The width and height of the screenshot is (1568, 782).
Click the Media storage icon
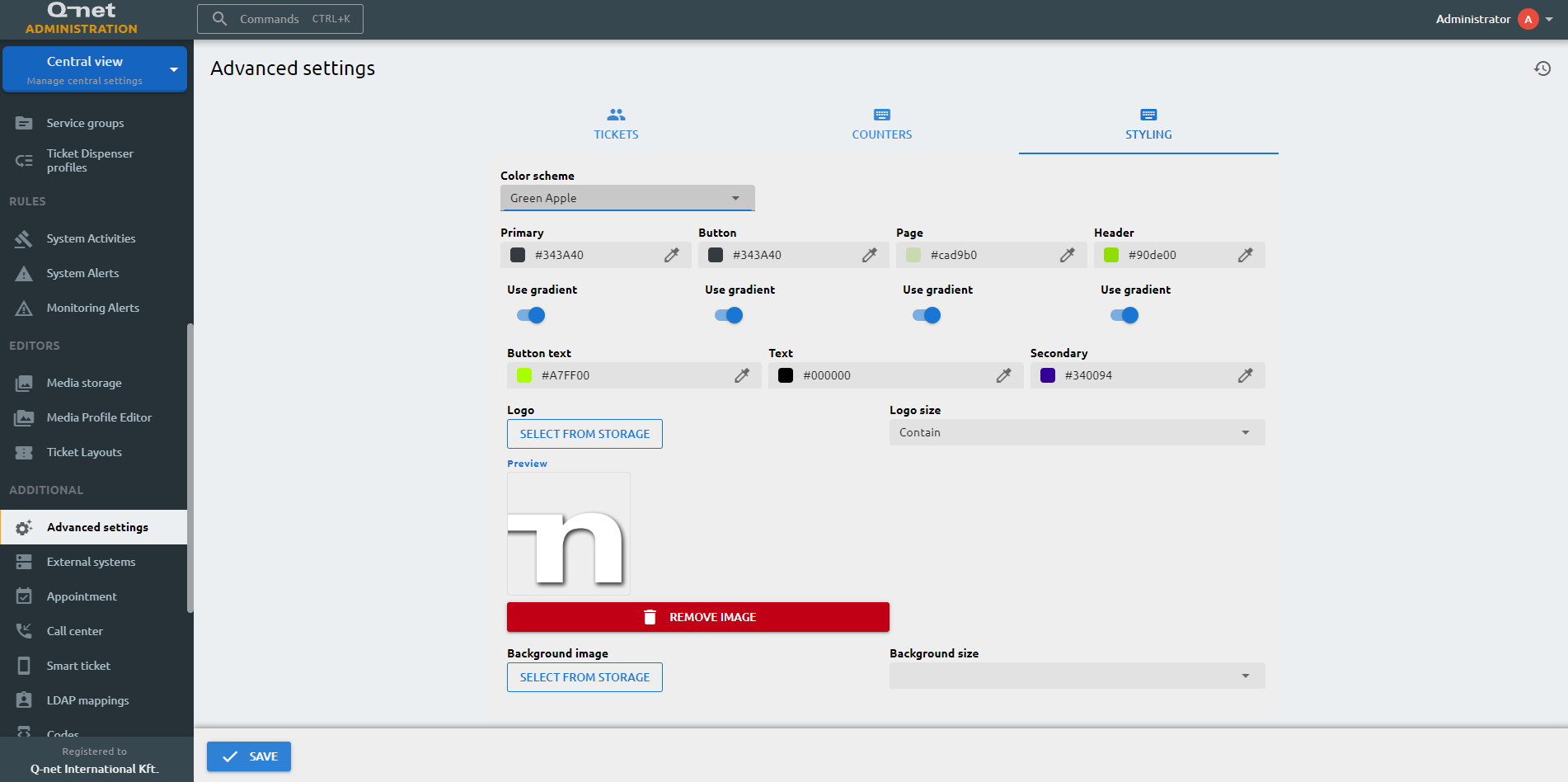pyautogui.click(x=24, y=383)
